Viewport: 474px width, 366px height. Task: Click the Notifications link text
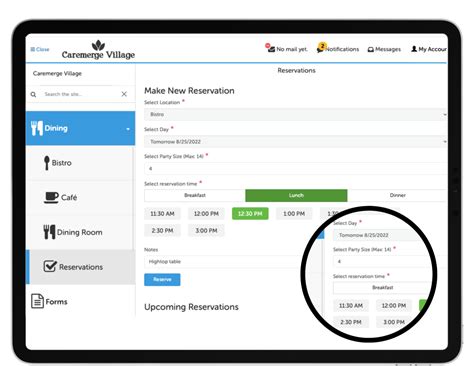coord(342,49)
